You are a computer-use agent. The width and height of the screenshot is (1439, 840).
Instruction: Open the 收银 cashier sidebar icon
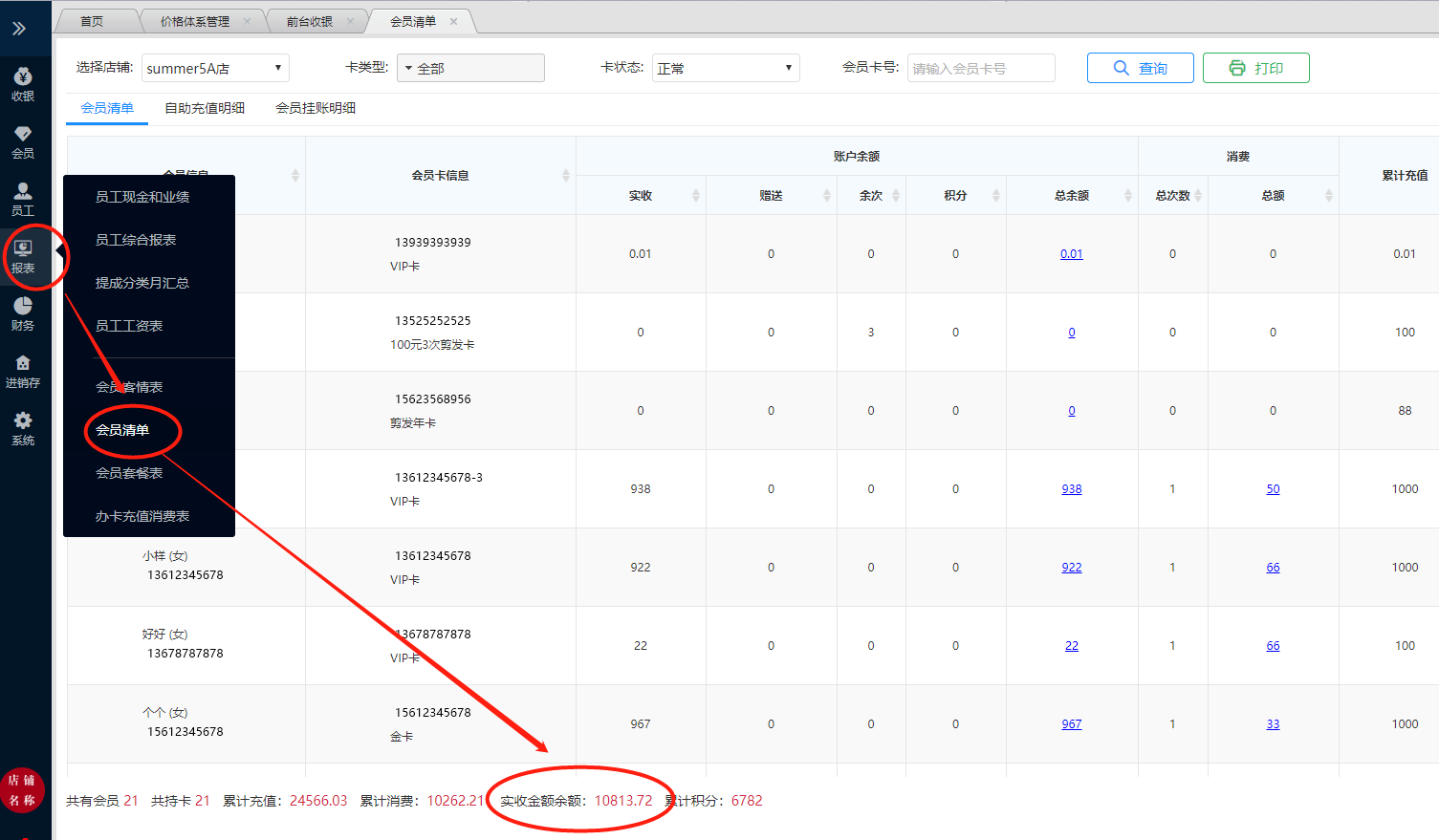[23, 84]
